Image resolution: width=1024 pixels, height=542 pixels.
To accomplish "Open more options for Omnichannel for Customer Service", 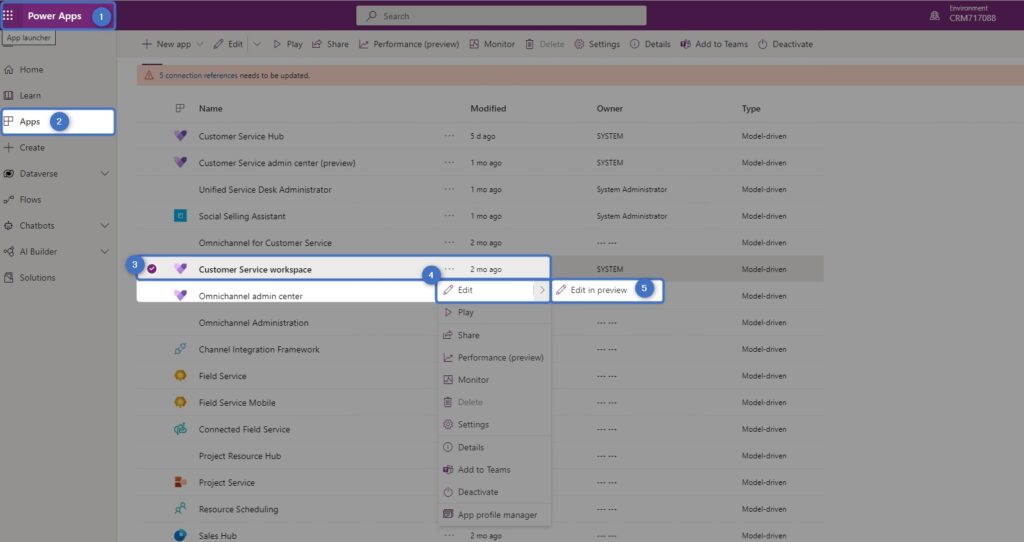I will point(449,242).
